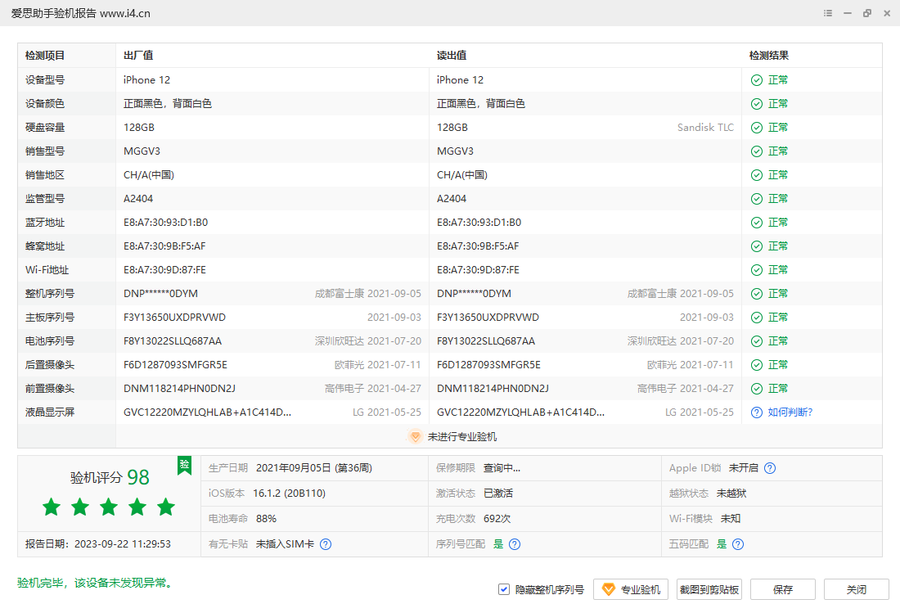Viewport: 900px width, 613px height.
Task: Click the green check icon for 电池序列号
Action: pyautogui.click(x=757, y=341)
